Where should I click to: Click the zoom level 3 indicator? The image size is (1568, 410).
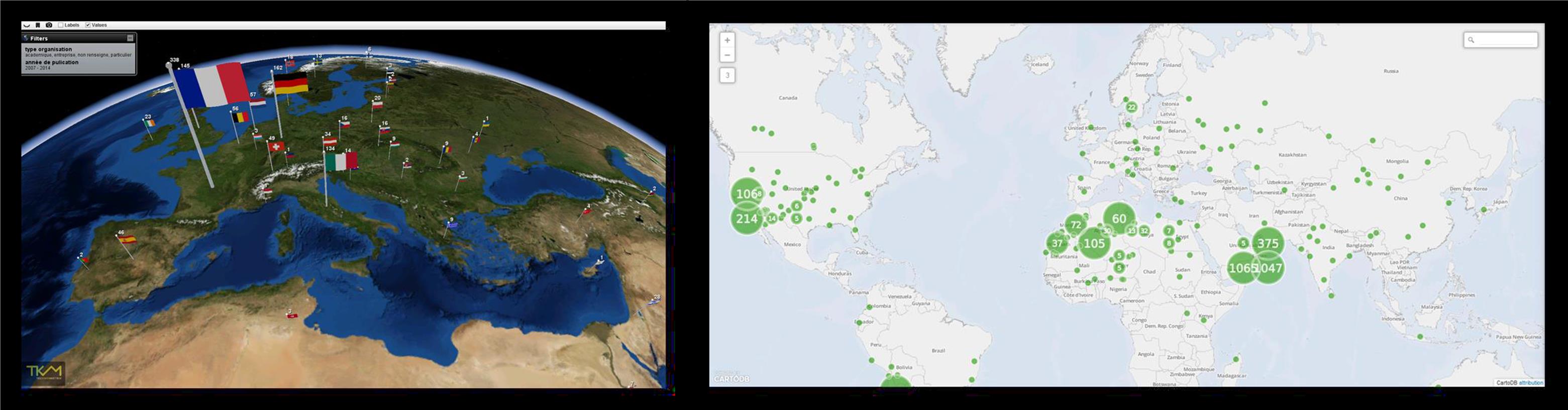(727, 75)
